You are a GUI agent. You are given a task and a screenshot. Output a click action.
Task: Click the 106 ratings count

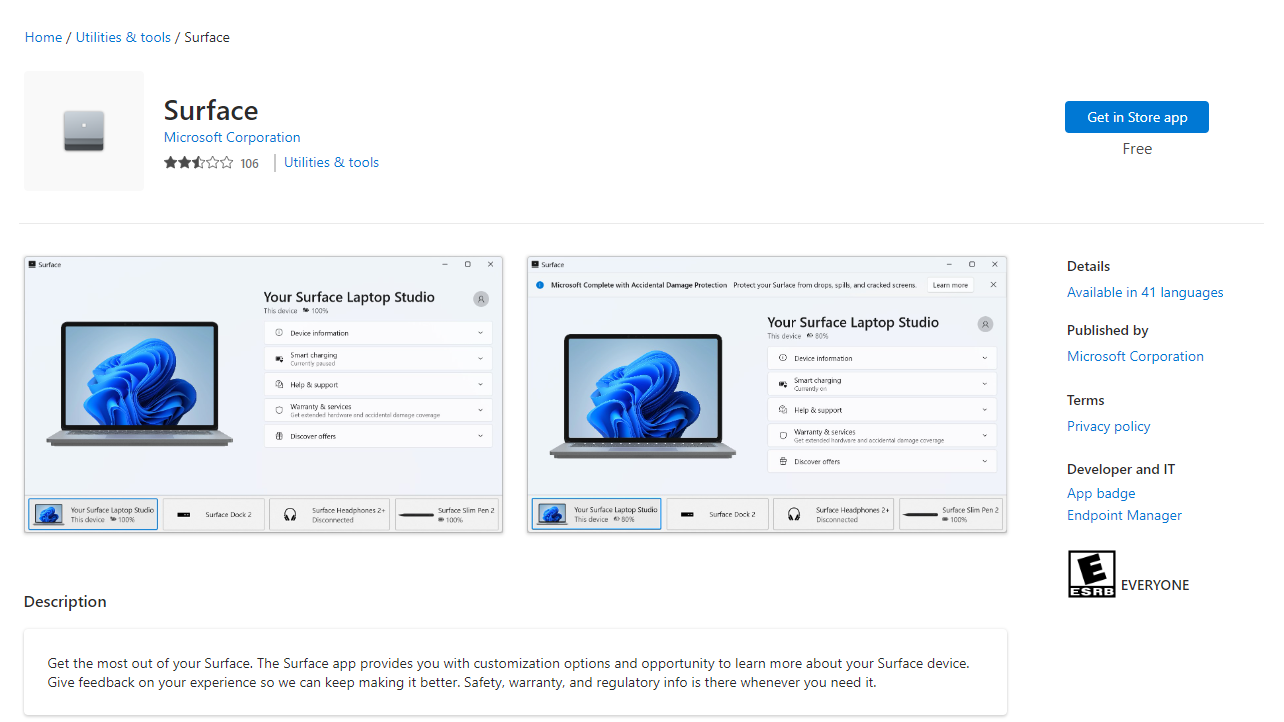[250, 163]
